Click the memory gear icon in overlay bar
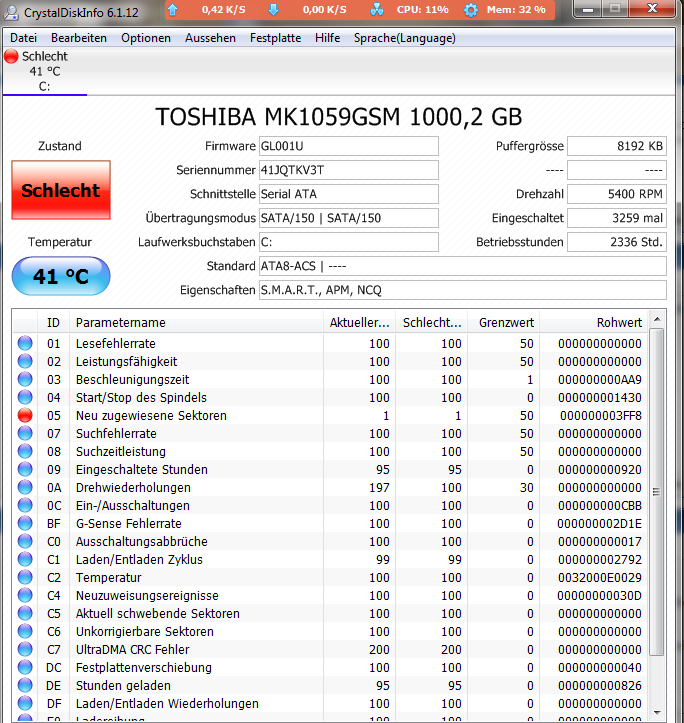The image size is (684, 723). click(470, 9)
